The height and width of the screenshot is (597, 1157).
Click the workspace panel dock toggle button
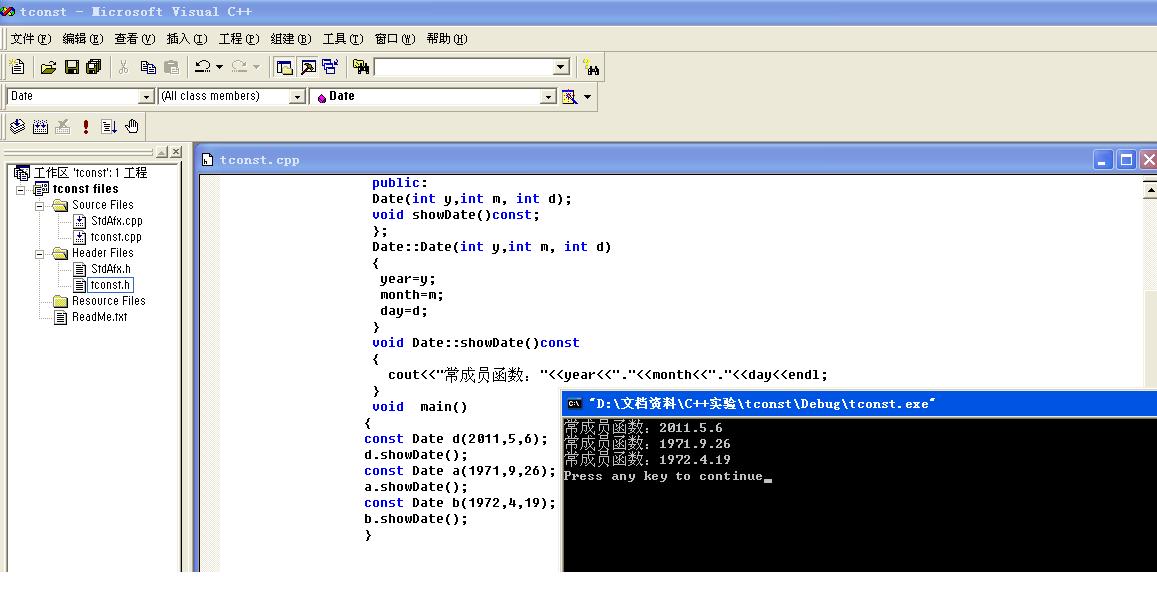click(162, 152)
